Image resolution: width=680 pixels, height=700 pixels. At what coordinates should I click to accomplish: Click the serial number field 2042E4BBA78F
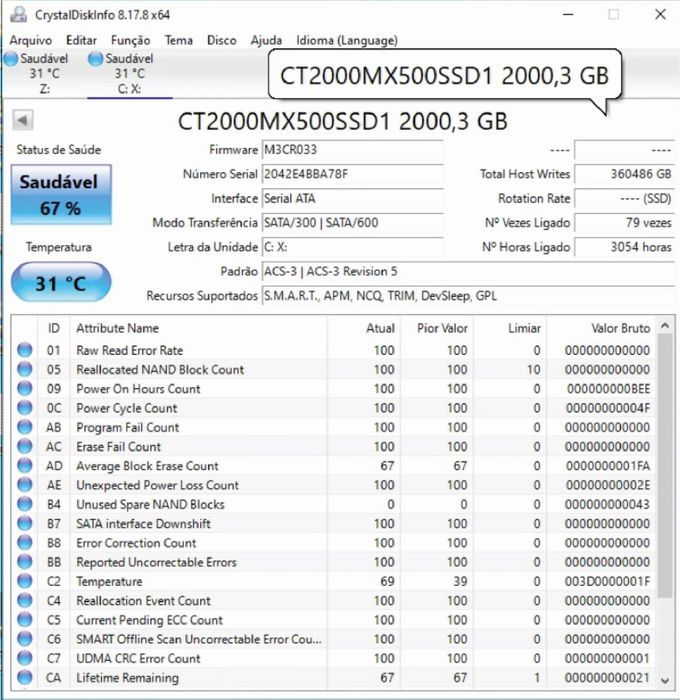click(352, 174)
